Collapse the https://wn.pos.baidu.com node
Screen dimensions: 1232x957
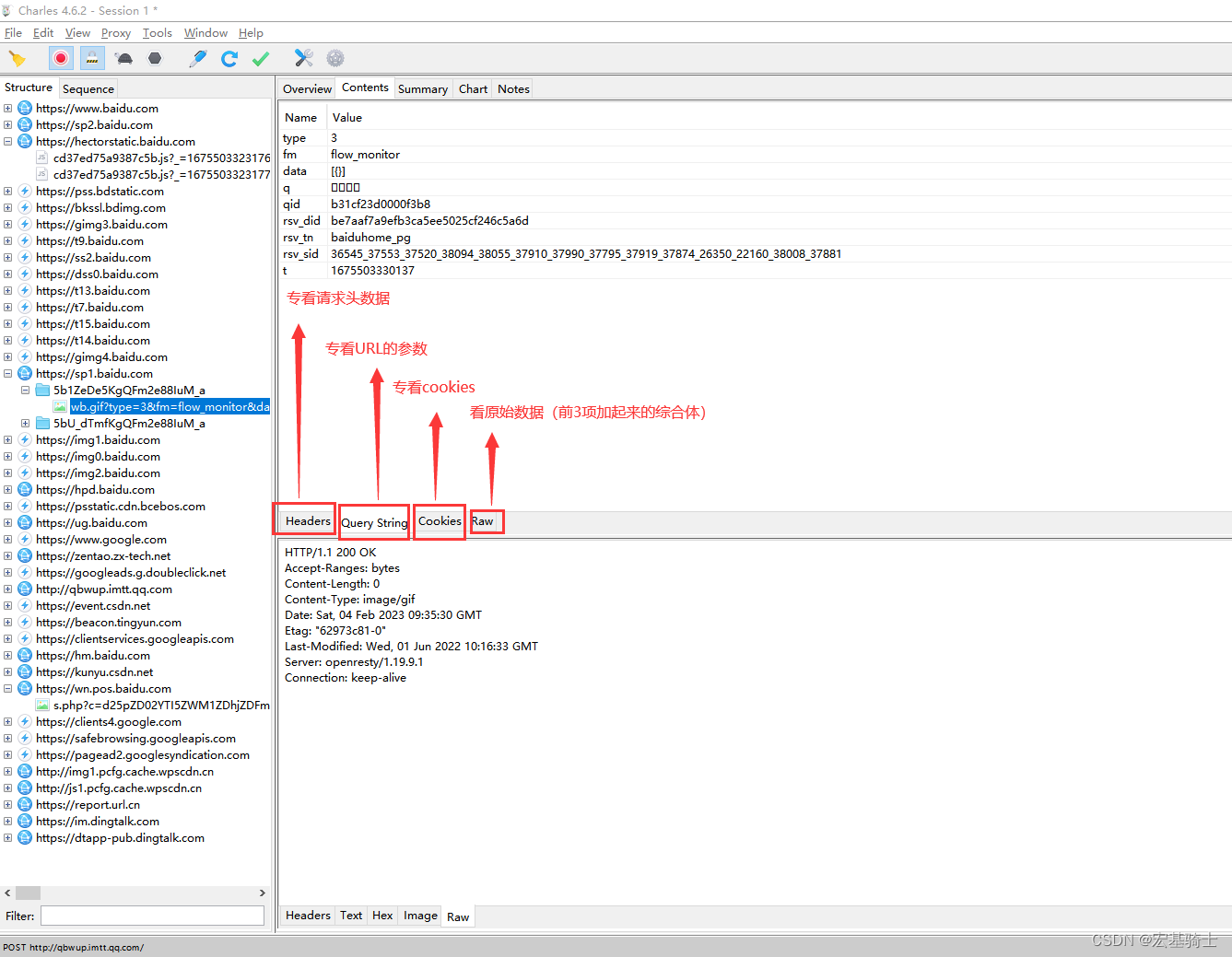tap(7, 689)
